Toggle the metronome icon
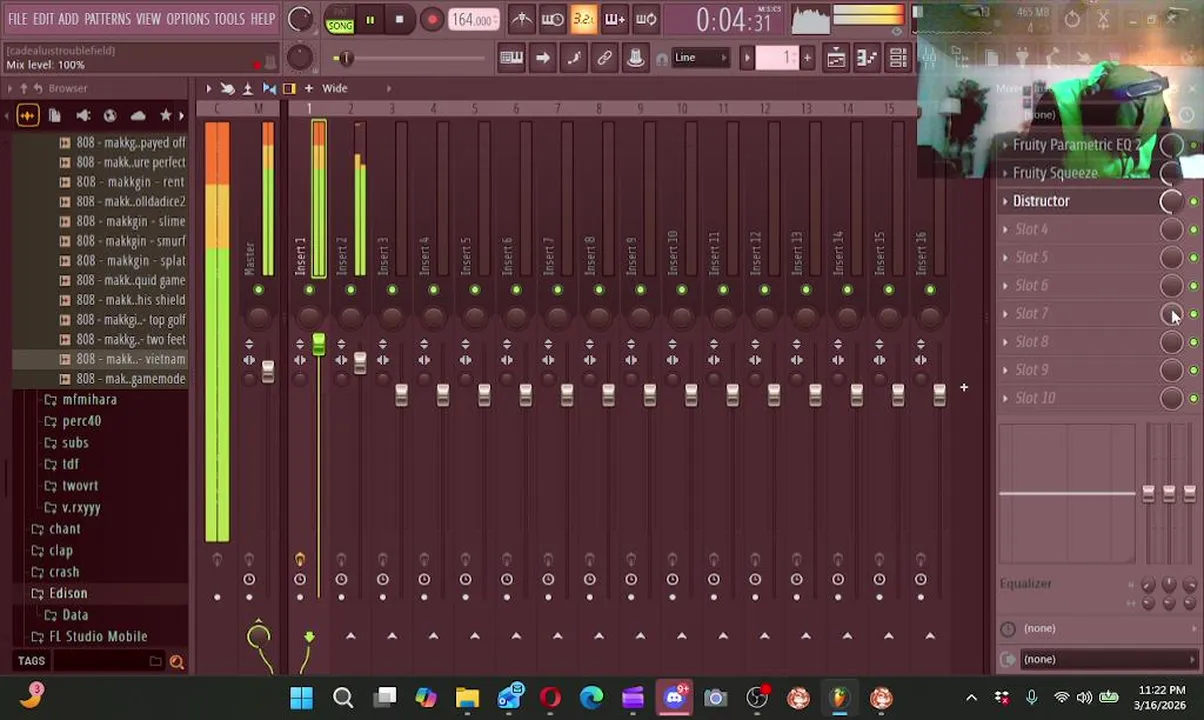The height and width of the screenshot is (720, 1204). tap(522, 19)
